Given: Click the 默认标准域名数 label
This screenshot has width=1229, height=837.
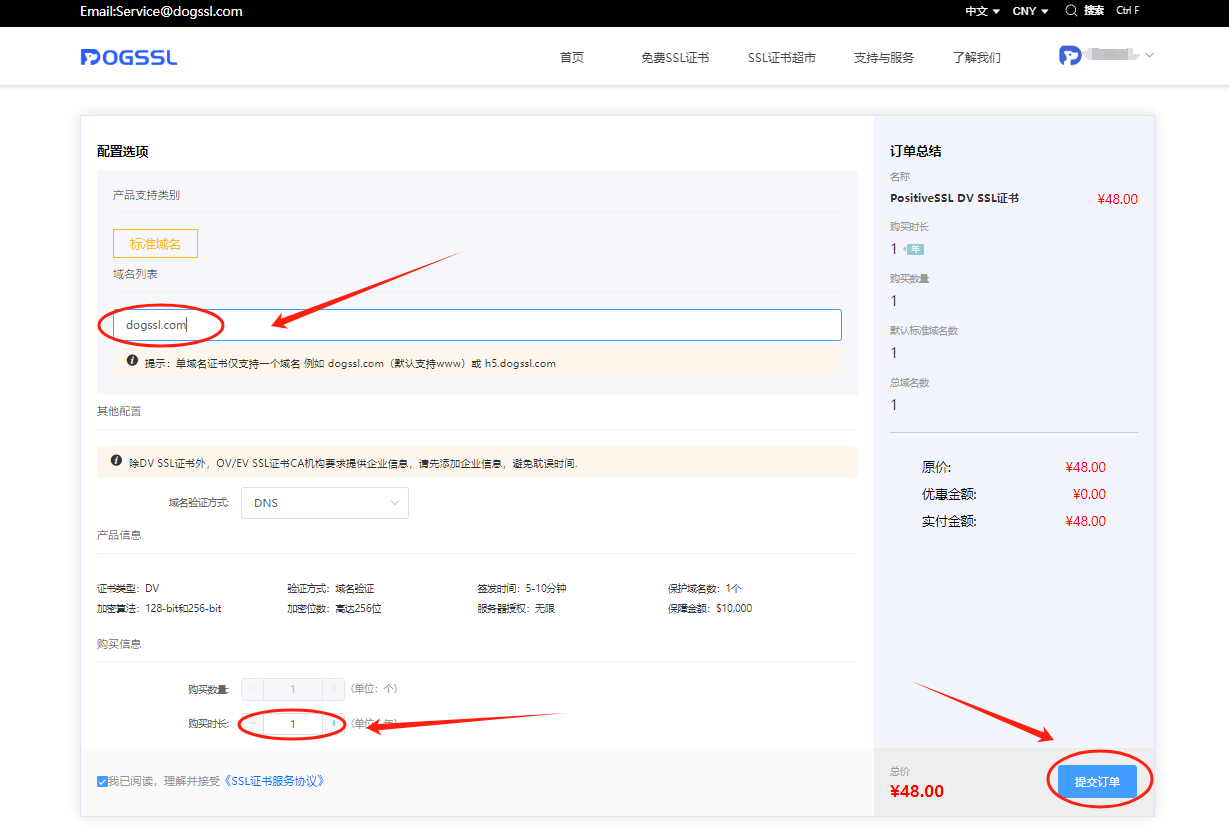Looking at the screenshot, I should 924,330.
